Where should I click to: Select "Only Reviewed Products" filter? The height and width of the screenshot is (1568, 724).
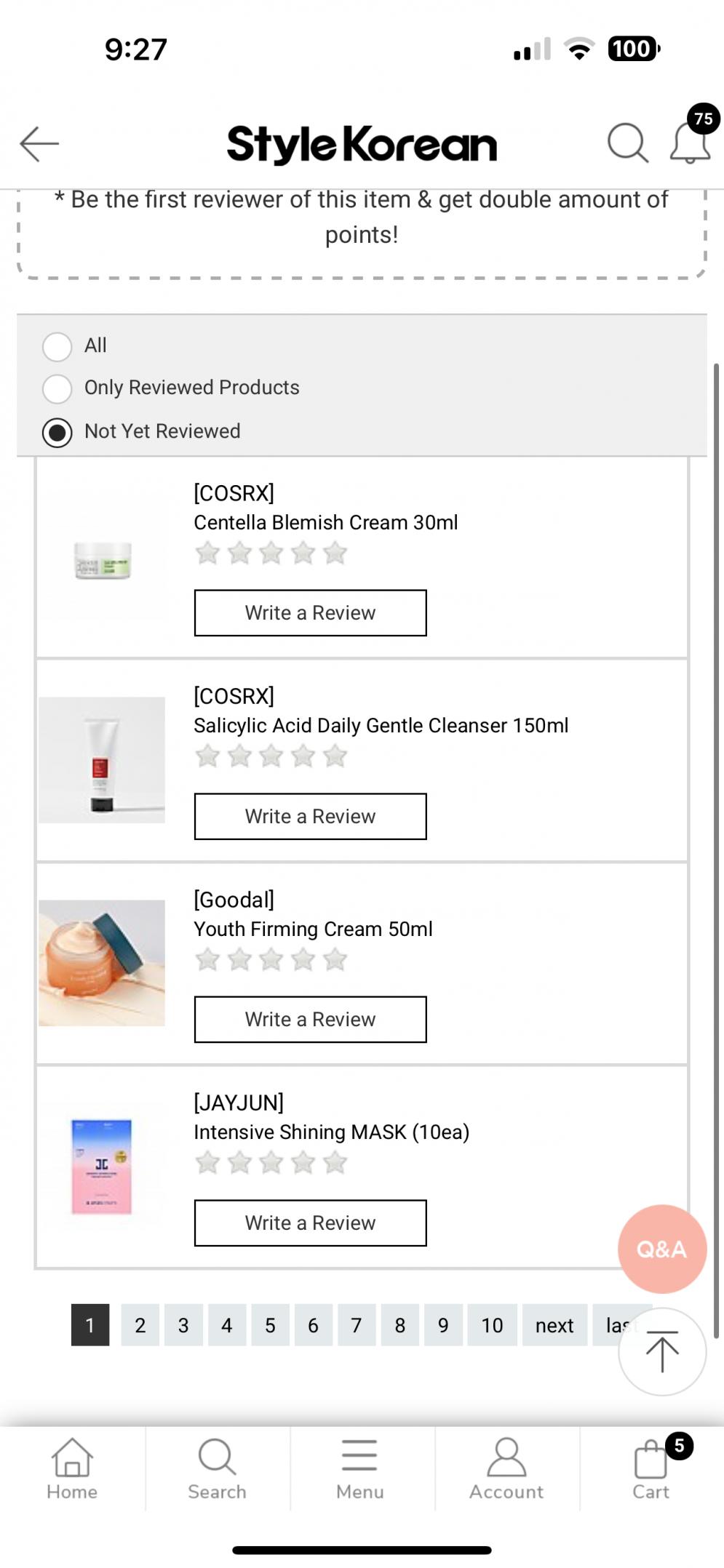[x=57, y=388]
